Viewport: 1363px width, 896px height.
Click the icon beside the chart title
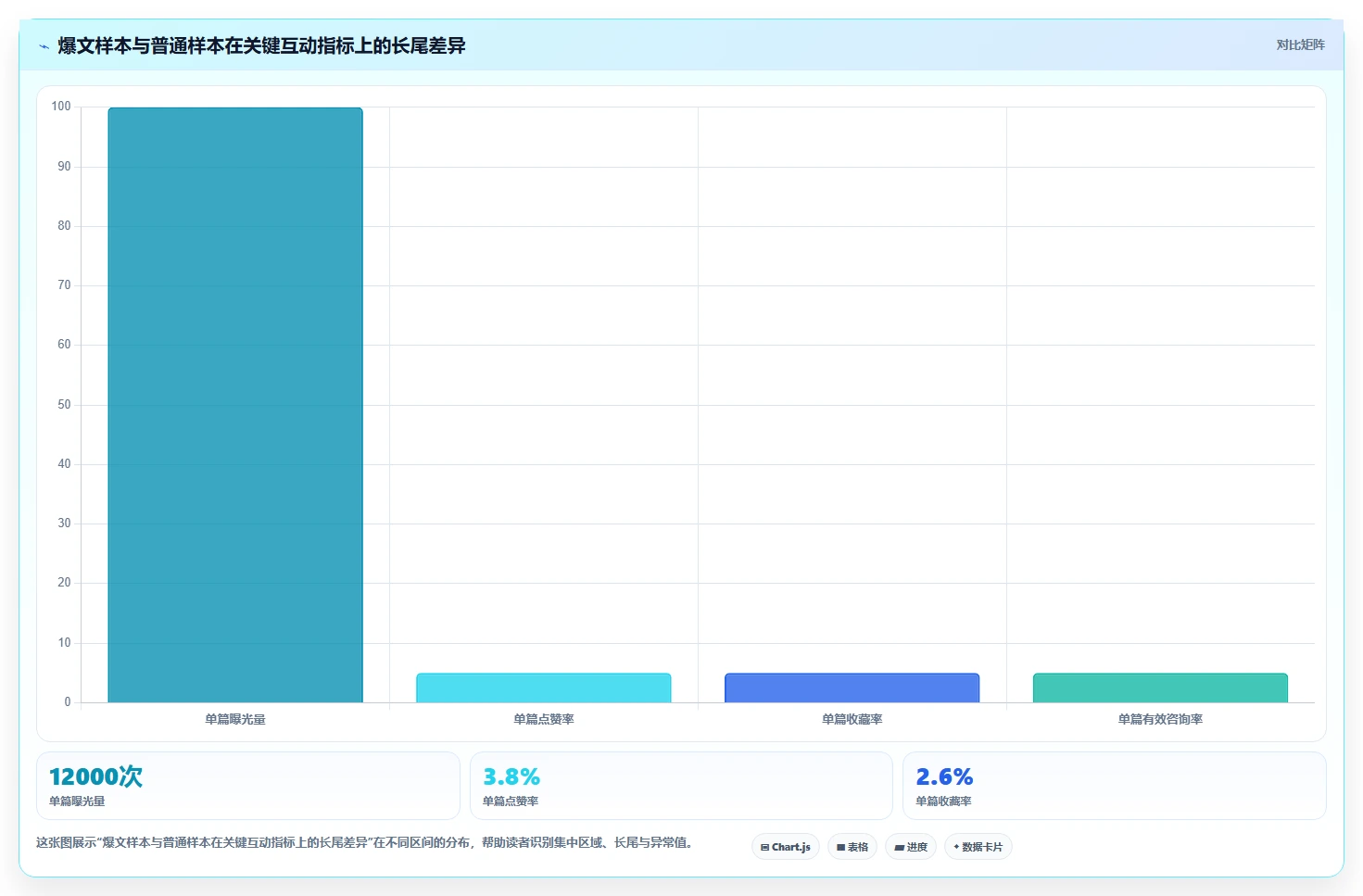(x=44, y=46)
